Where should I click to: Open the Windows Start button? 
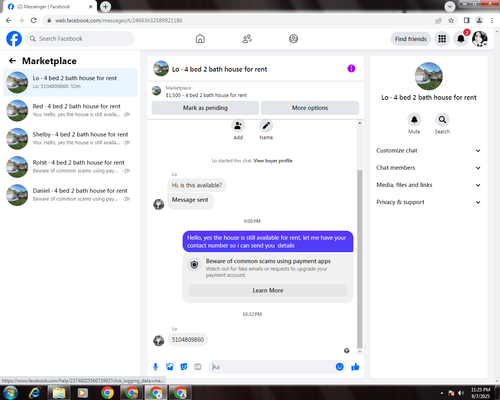[x=10, y=393]
